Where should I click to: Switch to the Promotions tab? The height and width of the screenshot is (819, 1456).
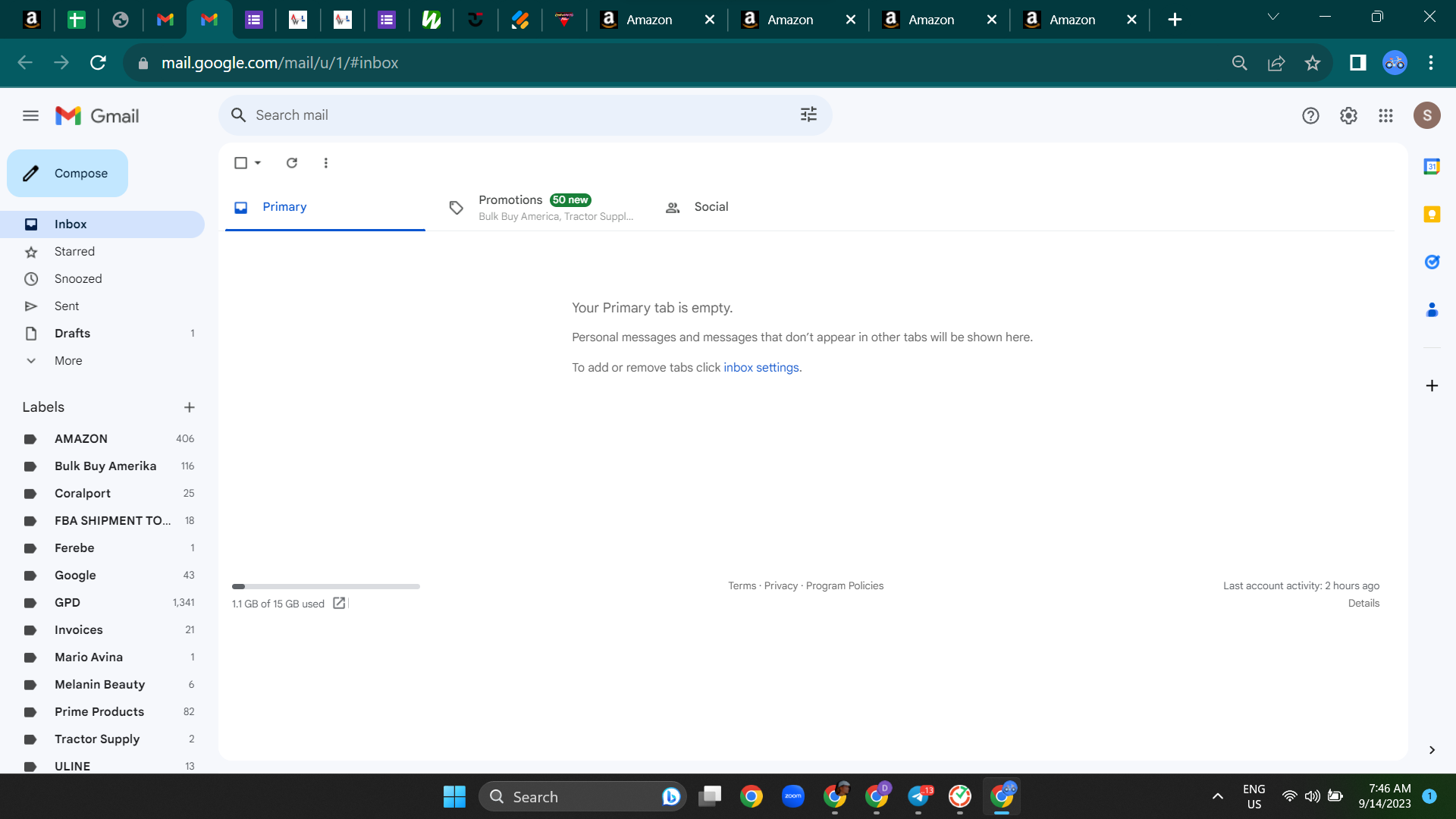541,207
